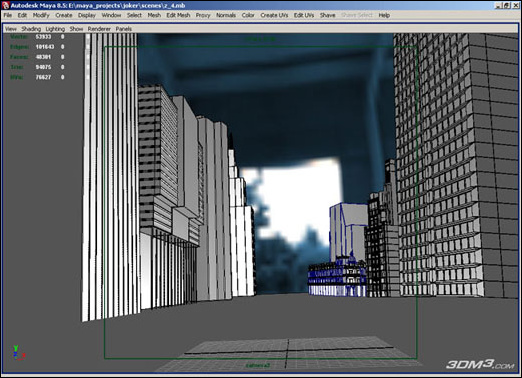522x378 pixels.
Task: Open the File menu
Action: [x=8, y=15]
